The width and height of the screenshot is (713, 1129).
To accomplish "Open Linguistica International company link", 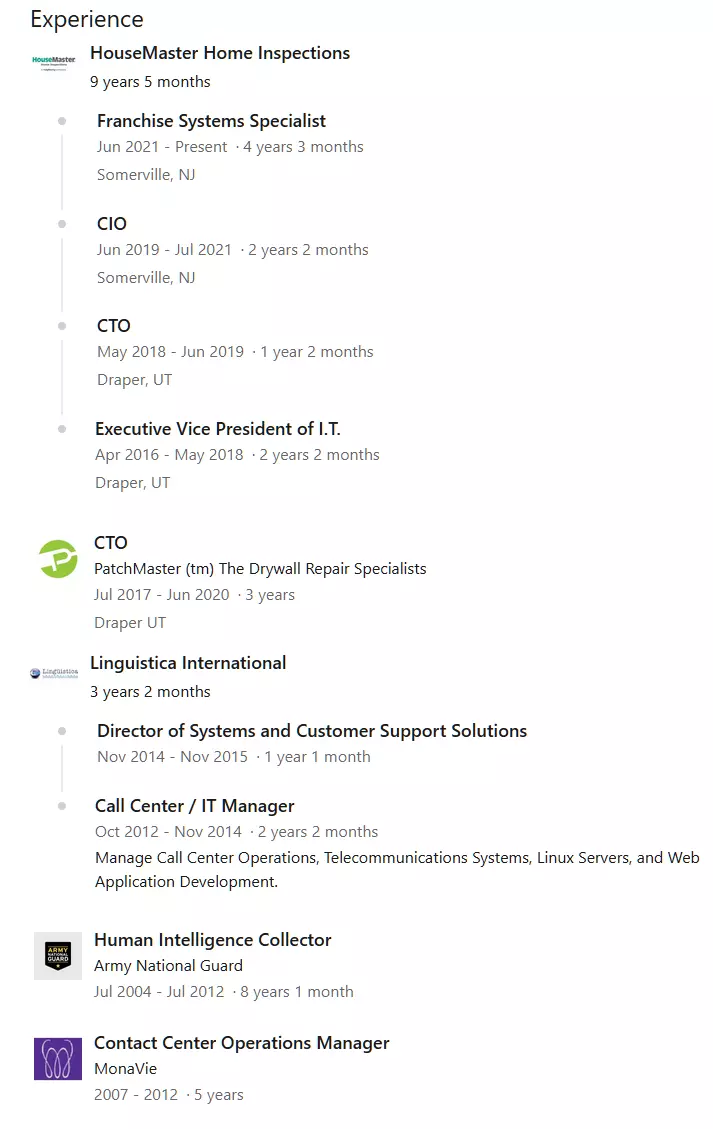I will tap(188, 663).
